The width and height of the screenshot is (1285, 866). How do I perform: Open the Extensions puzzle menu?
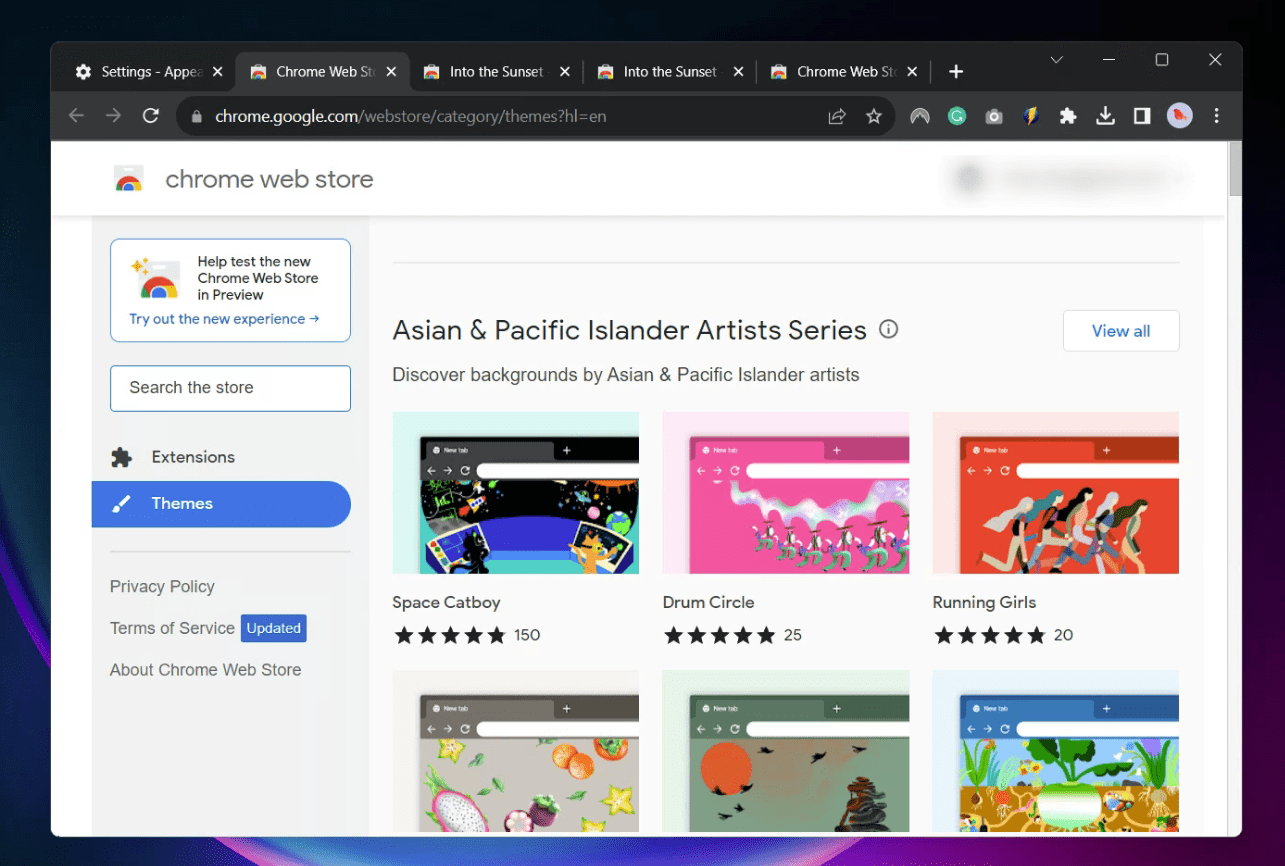tap(1068, 116)
